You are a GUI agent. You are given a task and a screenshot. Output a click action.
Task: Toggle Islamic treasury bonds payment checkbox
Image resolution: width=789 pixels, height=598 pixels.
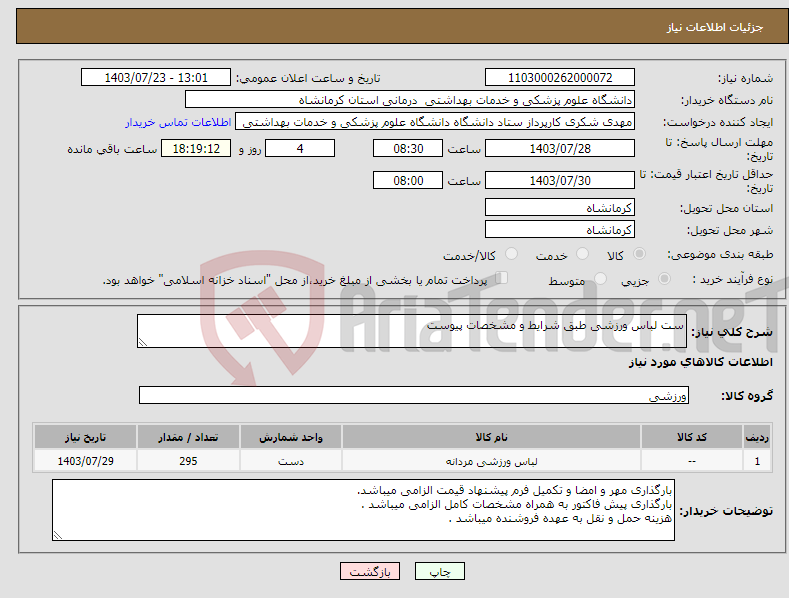(x=502, y=278)
